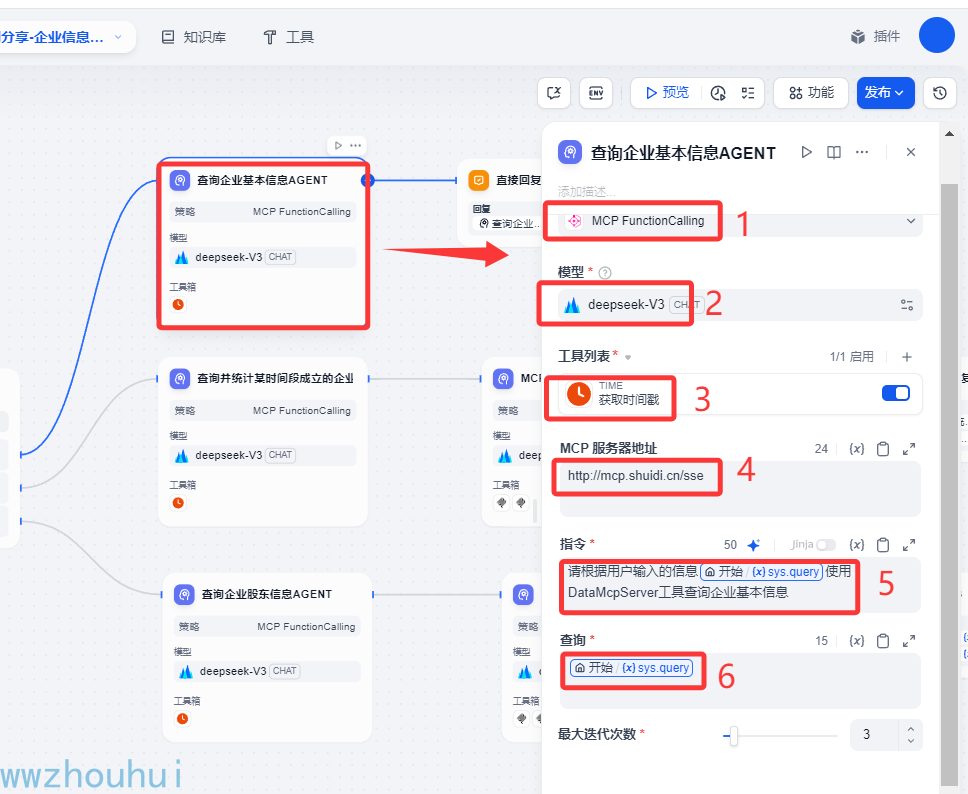
Task: Click the help icon next to 模型
Action: point(605,272)
